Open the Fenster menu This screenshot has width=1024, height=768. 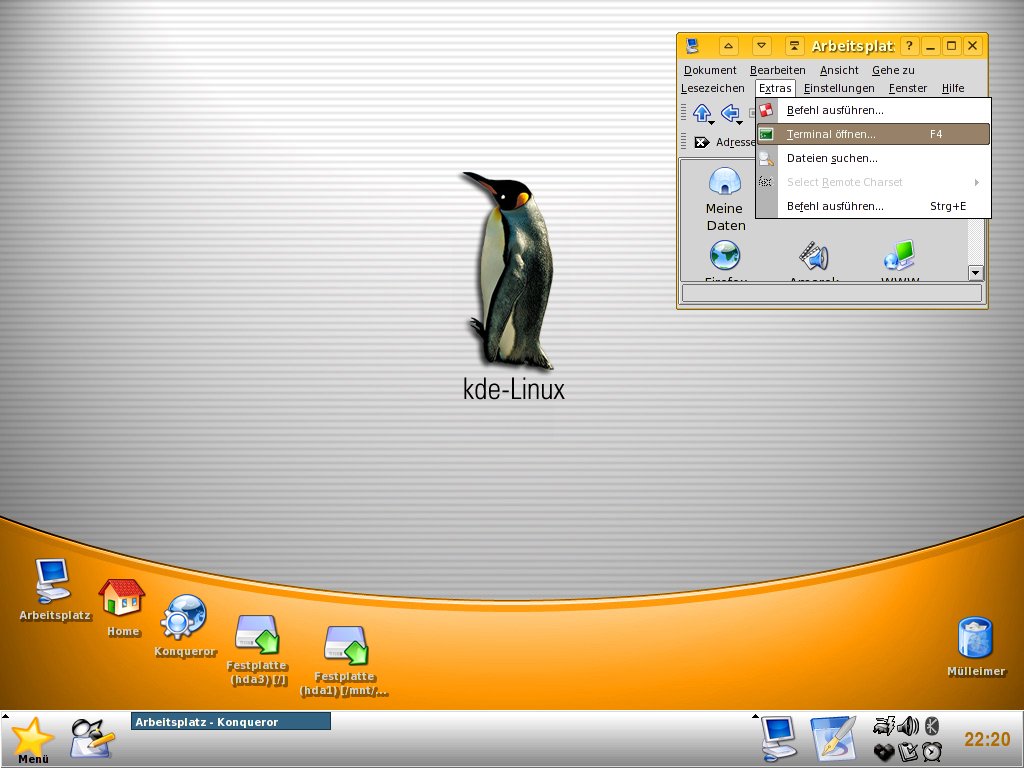tap(908, 88)
